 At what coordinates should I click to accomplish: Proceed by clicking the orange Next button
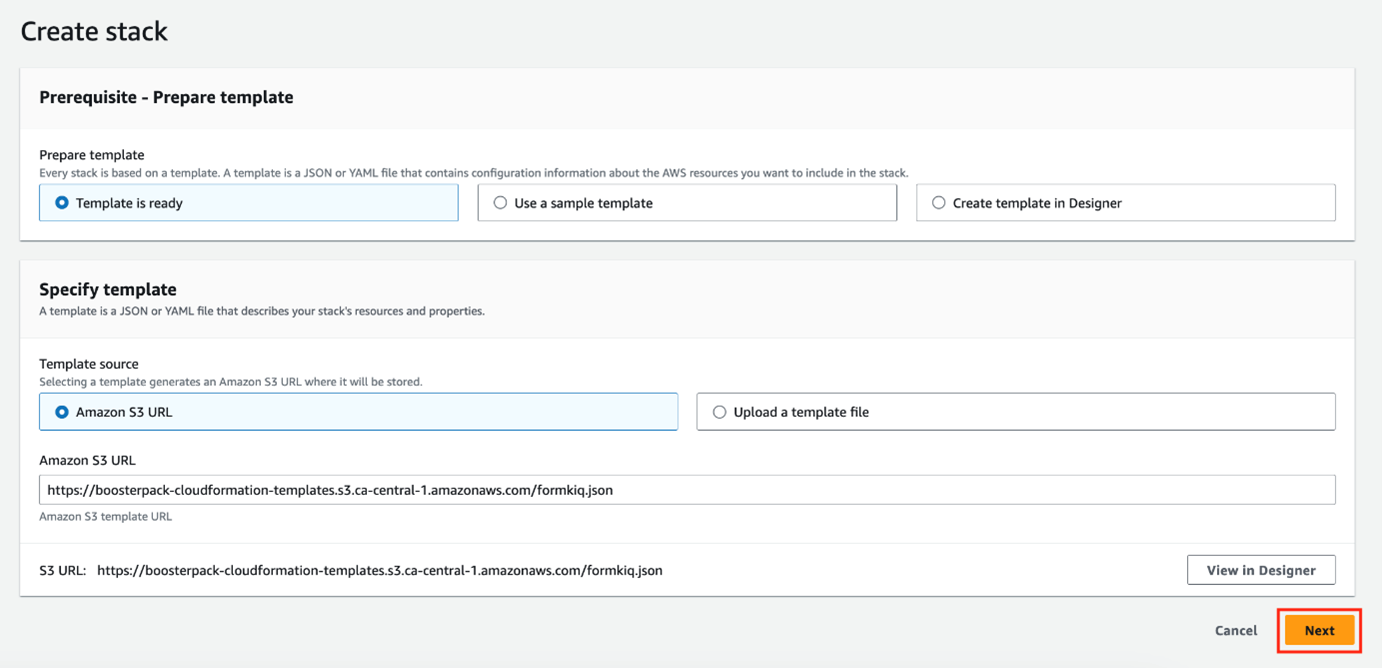coord(1319,630)
